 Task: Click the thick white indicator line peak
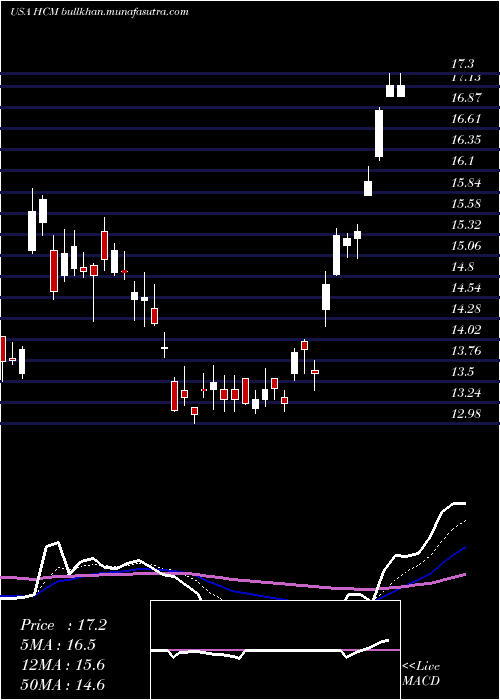(459, 504)
